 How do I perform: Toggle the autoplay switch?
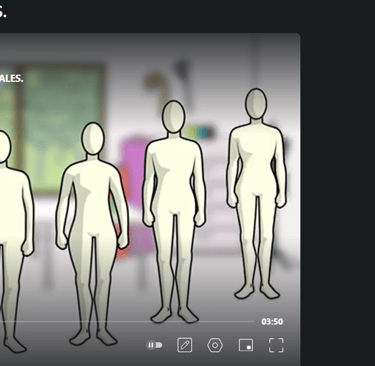[x=154, y=345]
